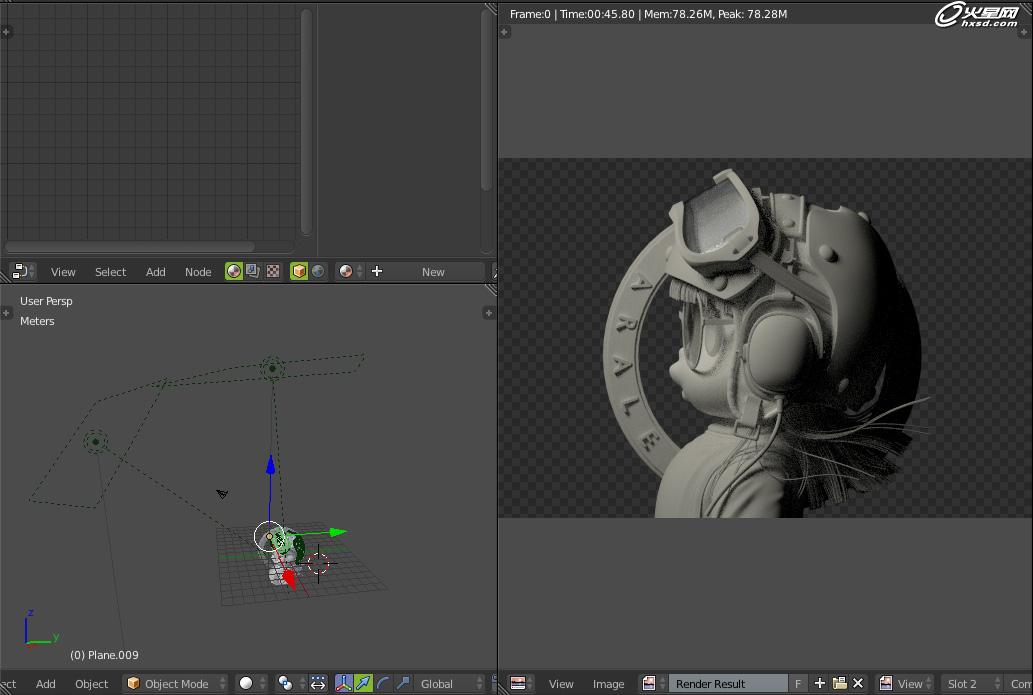Select the upper area lamp in viewport
This screenshot has width=1033, height=695.
tap(272, 369)
